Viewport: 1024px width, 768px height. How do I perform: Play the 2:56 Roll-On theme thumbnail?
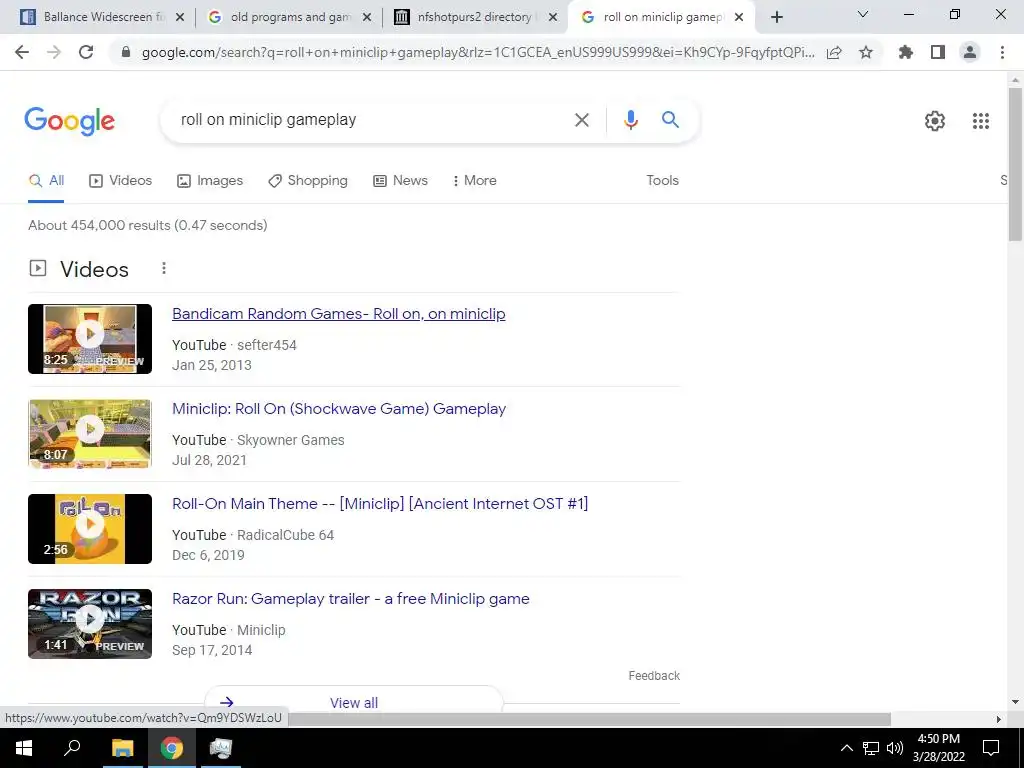(x=90, y=529)
